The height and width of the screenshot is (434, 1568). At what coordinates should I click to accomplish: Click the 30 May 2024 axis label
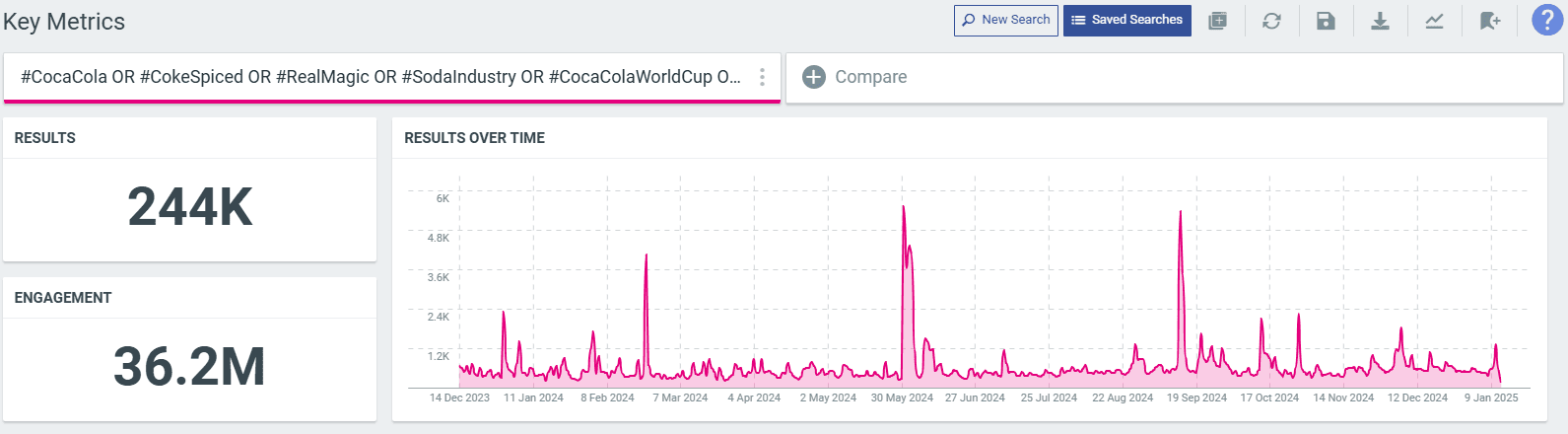(x=902, y=398)
